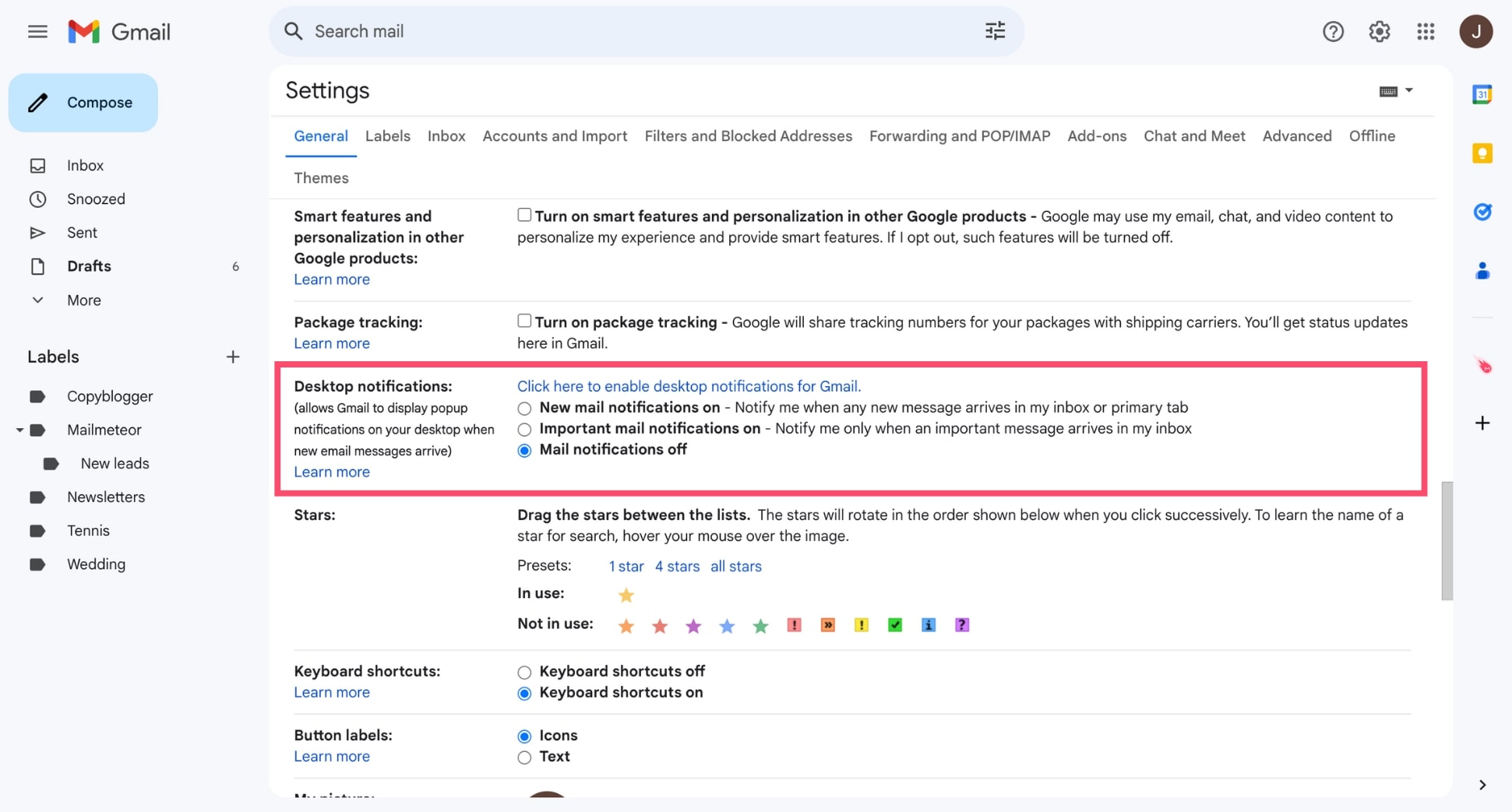Open Google Keep from the side panel
This screenshot has height=812, width=1512.
click(1482, 153)
